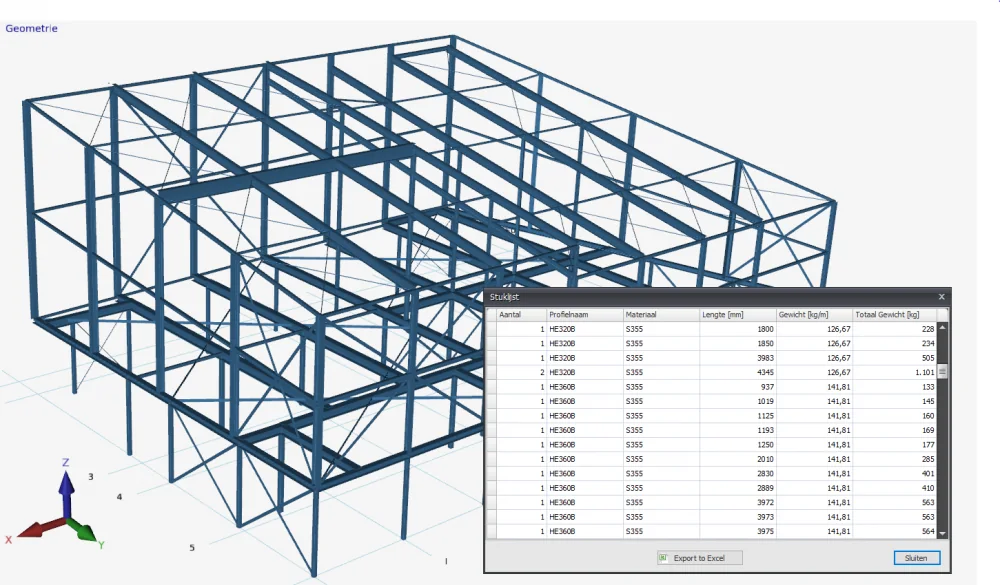1000x585 pixels.
Task: Click the total weight cell 234
Action: pos(895,343)
